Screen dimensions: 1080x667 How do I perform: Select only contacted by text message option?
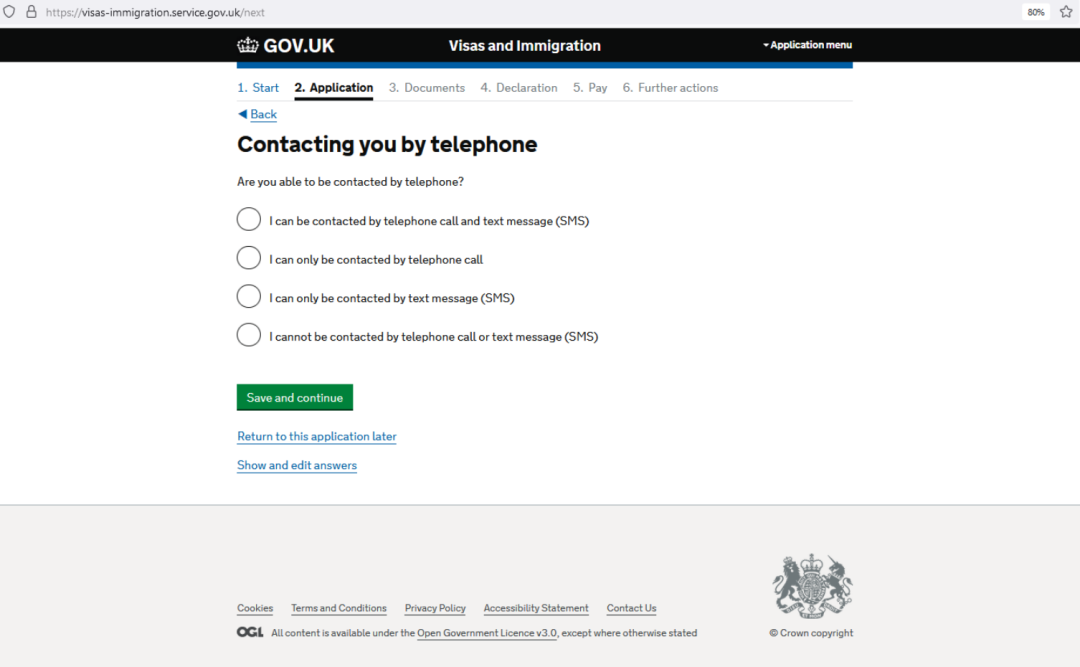coord(249,296)
